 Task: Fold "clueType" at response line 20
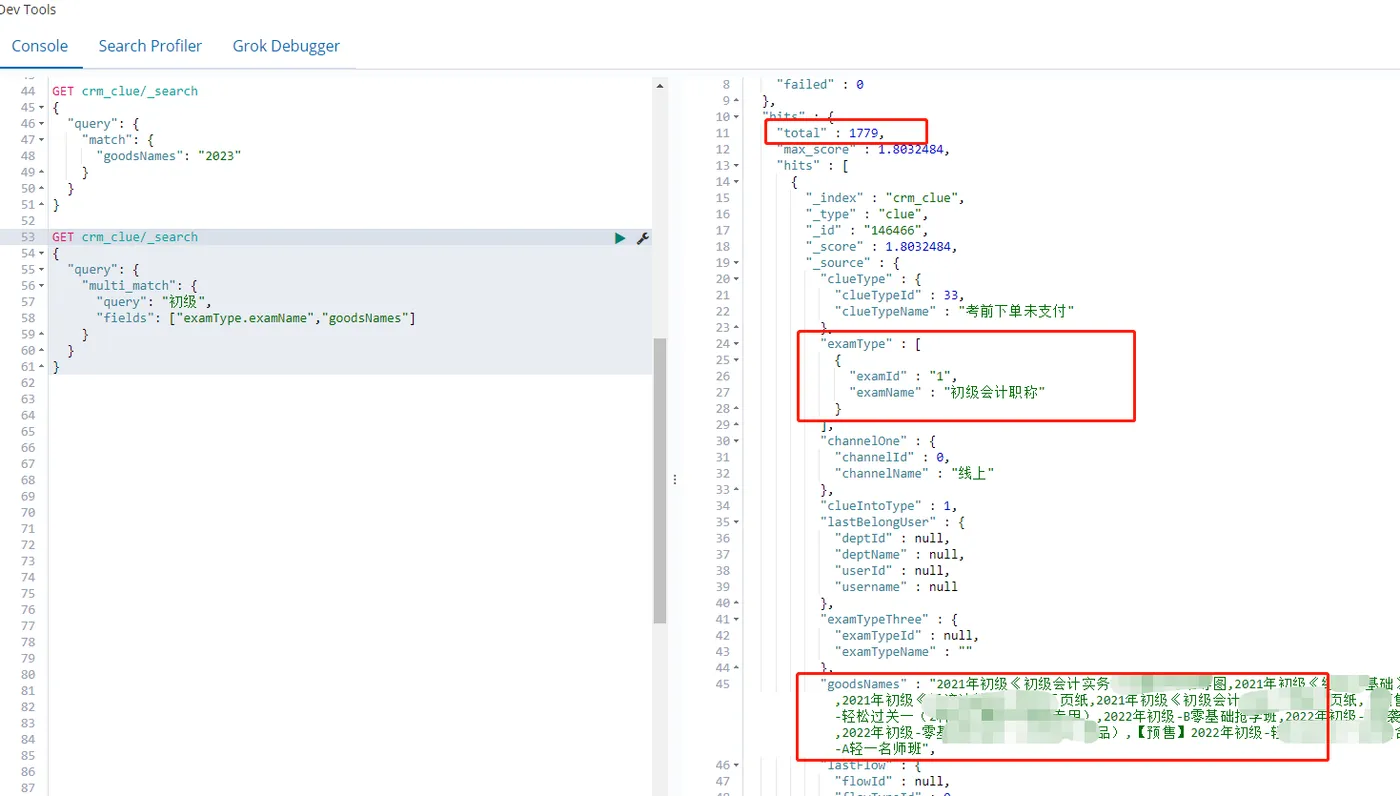[737, 279]
